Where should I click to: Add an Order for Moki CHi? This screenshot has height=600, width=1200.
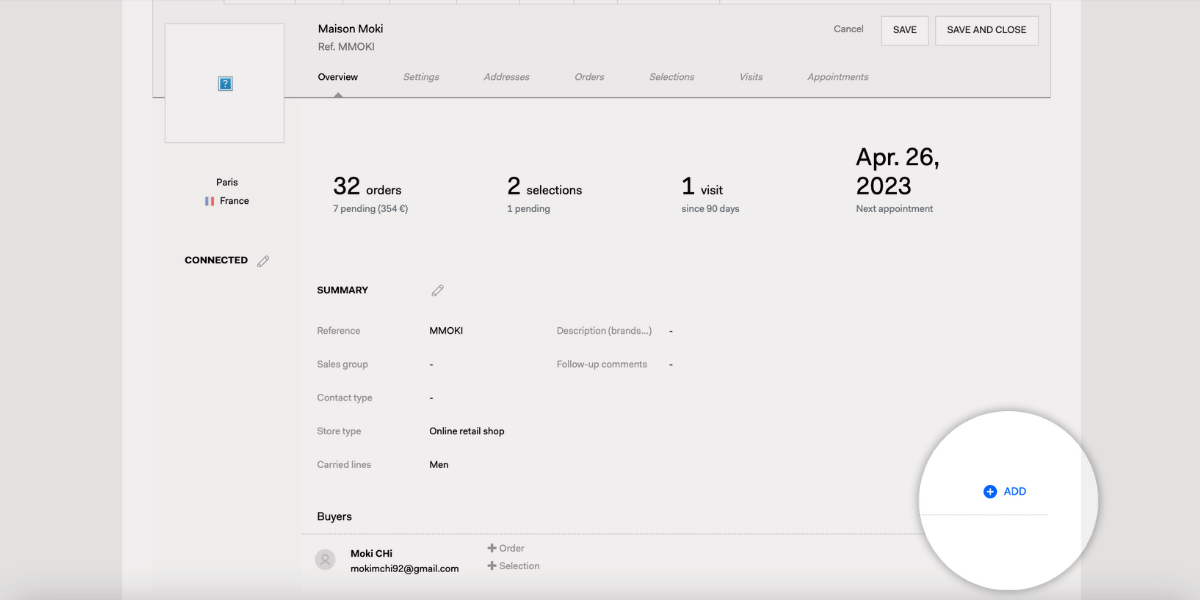506,548
